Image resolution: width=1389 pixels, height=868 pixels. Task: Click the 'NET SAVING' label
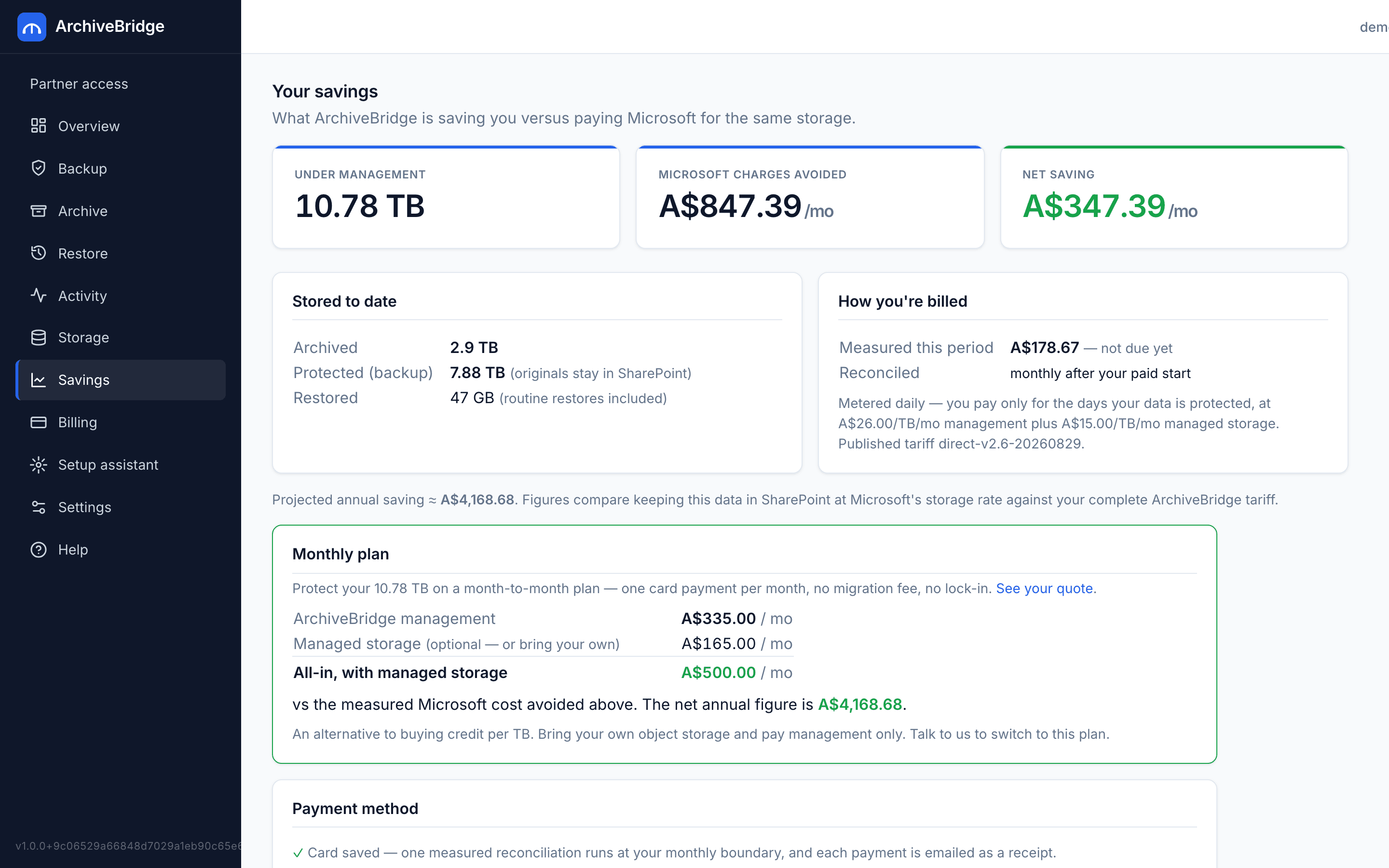click(1058, 175)
